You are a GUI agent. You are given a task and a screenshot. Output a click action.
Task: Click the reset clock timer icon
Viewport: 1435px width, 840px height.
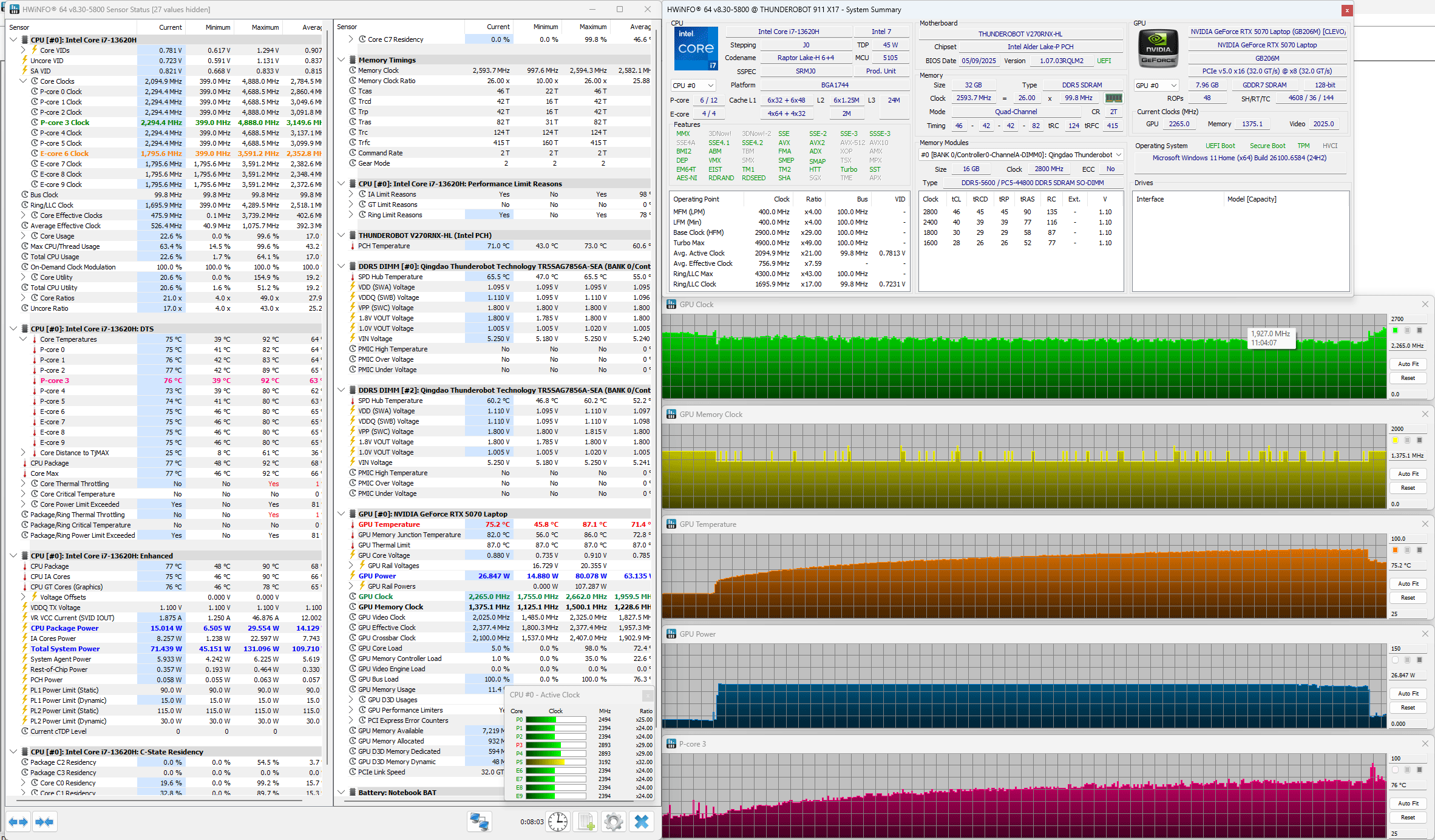(x=557, y=822)
